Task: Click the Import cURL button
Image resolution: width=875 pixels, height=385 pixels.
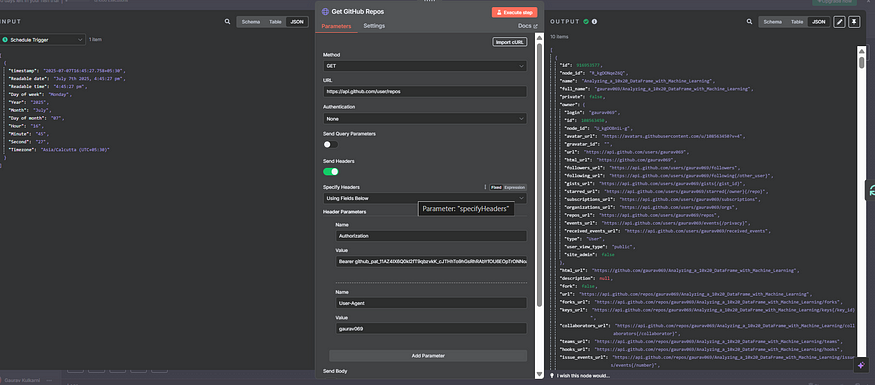Action: coord(510,42)
